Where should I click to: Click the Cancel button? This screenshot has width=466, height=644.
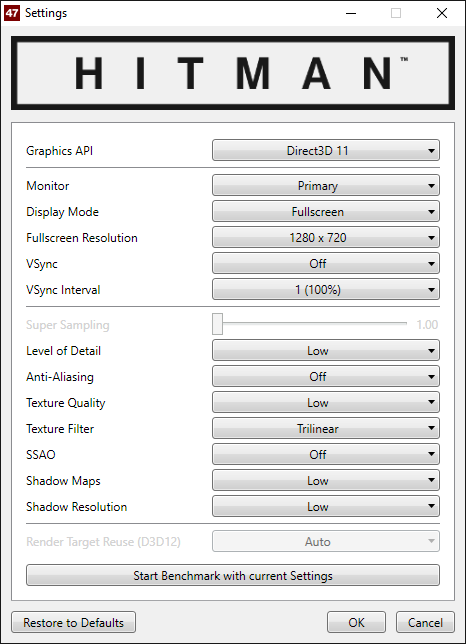[x=425, y=622]
